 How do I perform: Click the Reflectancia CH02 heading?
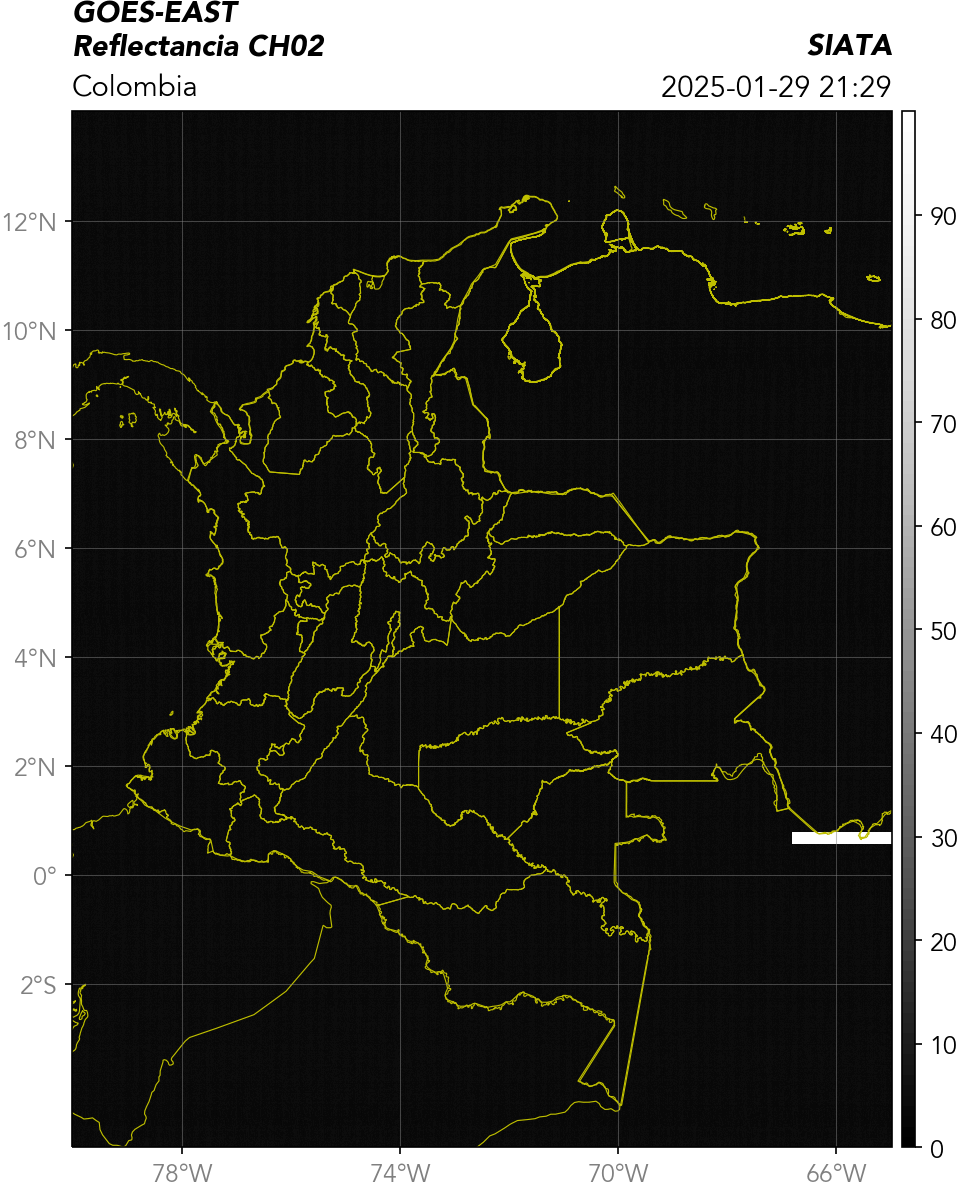click(199, 46)
